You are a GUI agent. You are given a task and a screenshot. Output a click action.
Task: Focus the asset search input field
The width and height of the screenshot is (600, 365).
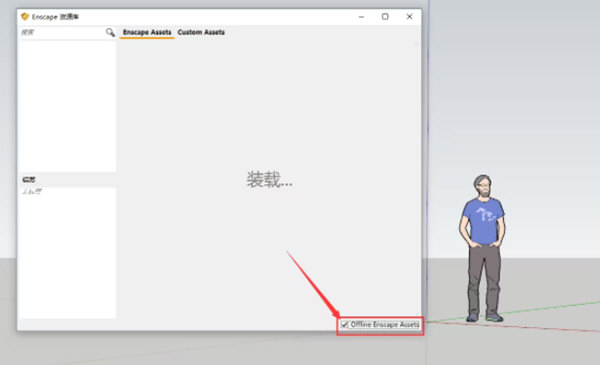point(62,33)
